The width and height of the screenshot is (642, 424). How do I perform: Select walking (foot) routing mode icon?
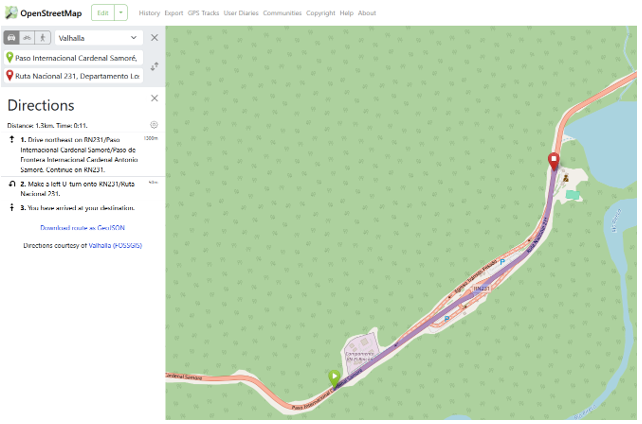43,37
